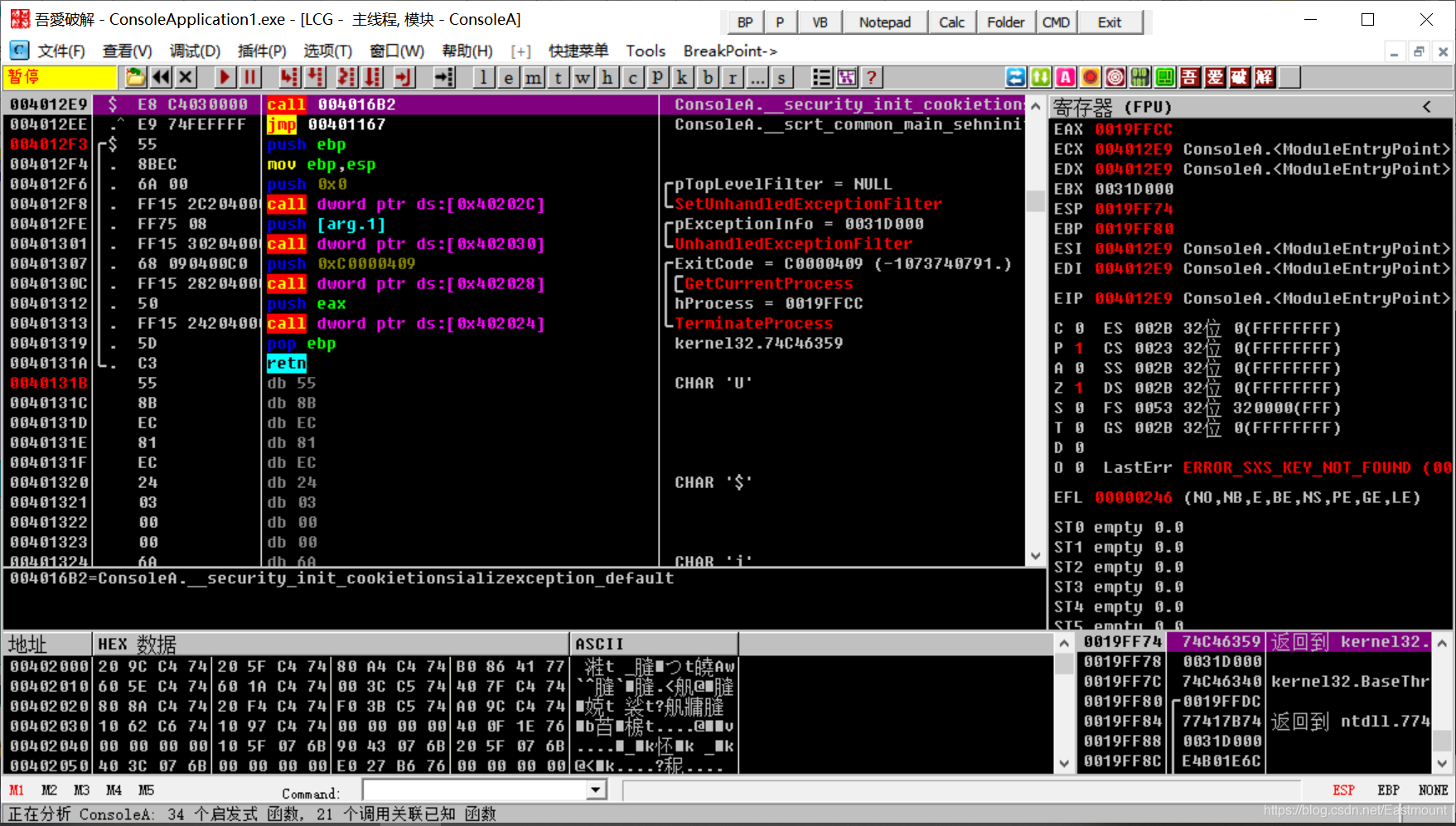
Task: Open breakpoints window with 'b' button
Action: (x=707, y=78)
